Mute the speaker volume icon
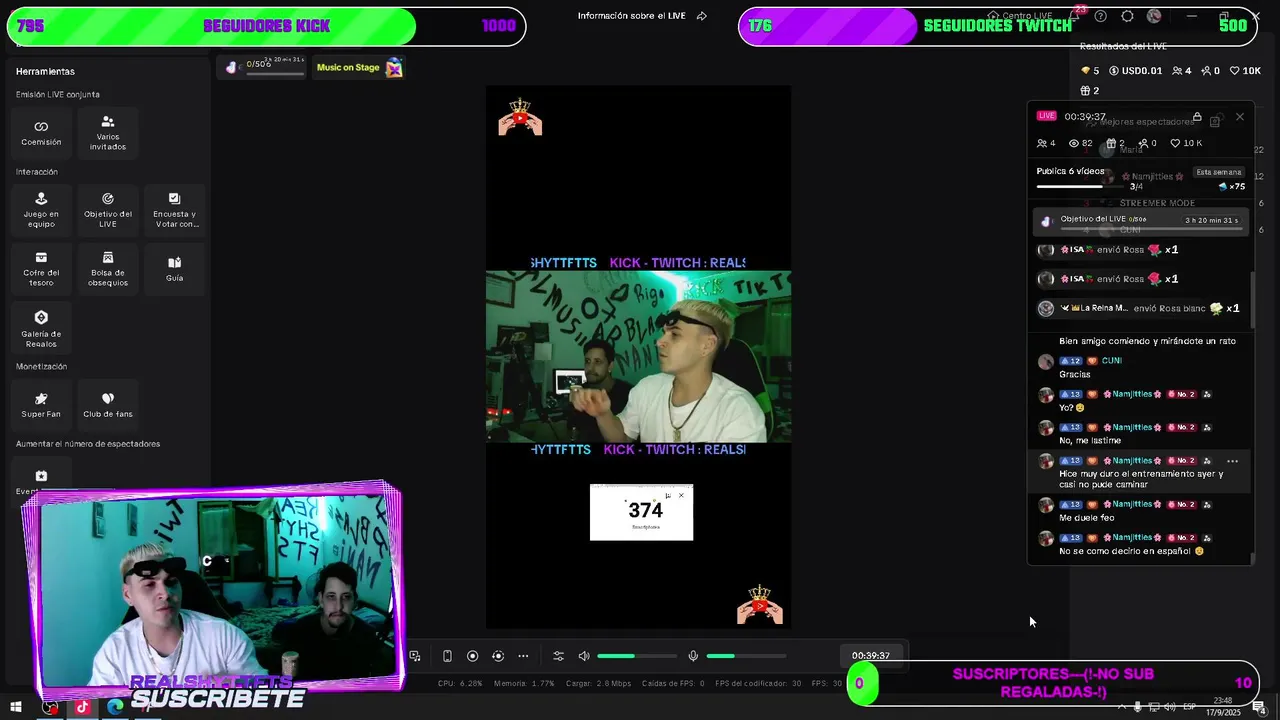The image size is (1280, 720). click(584, 656)
